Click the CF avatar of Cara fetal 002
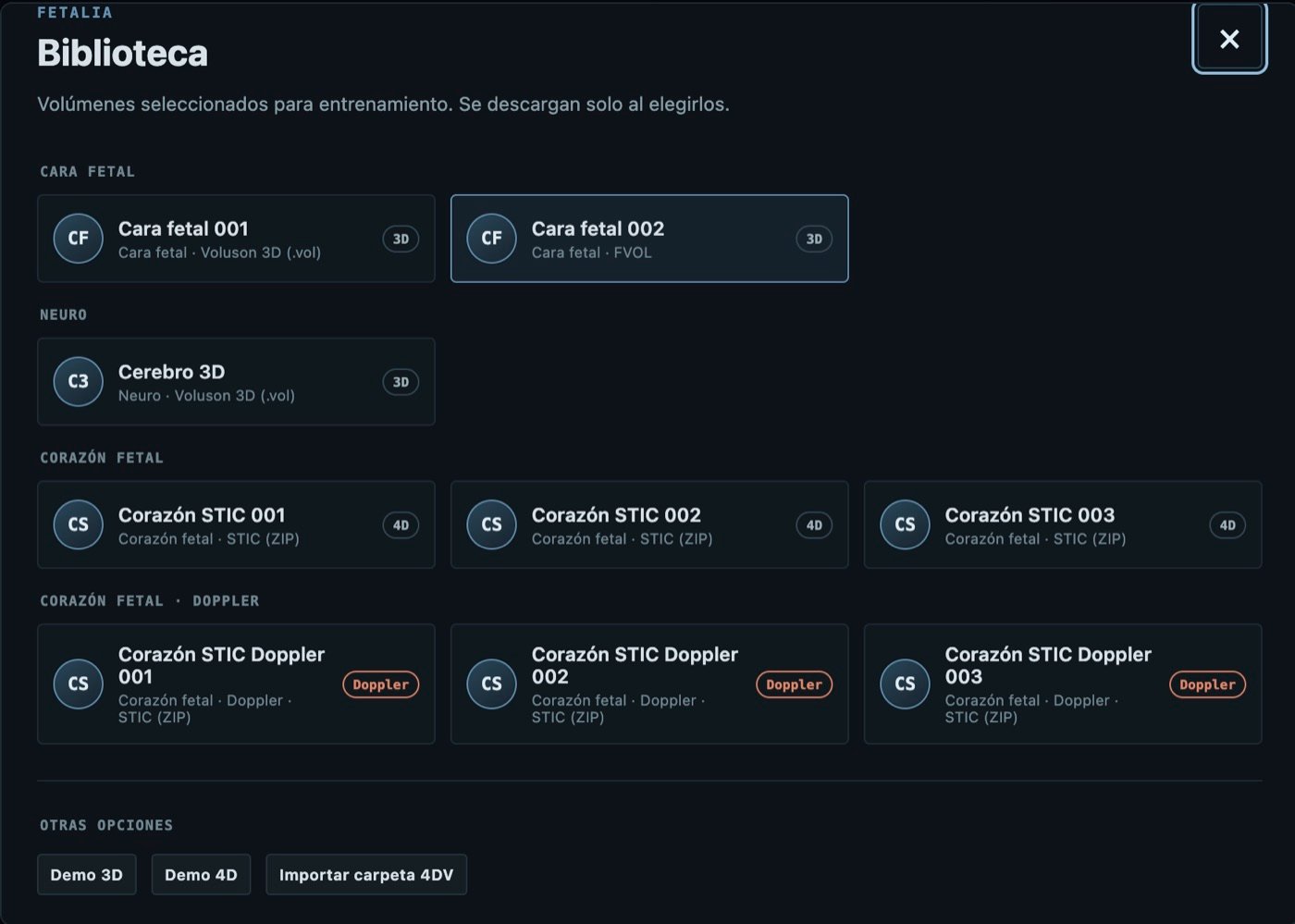 [492, 239]
